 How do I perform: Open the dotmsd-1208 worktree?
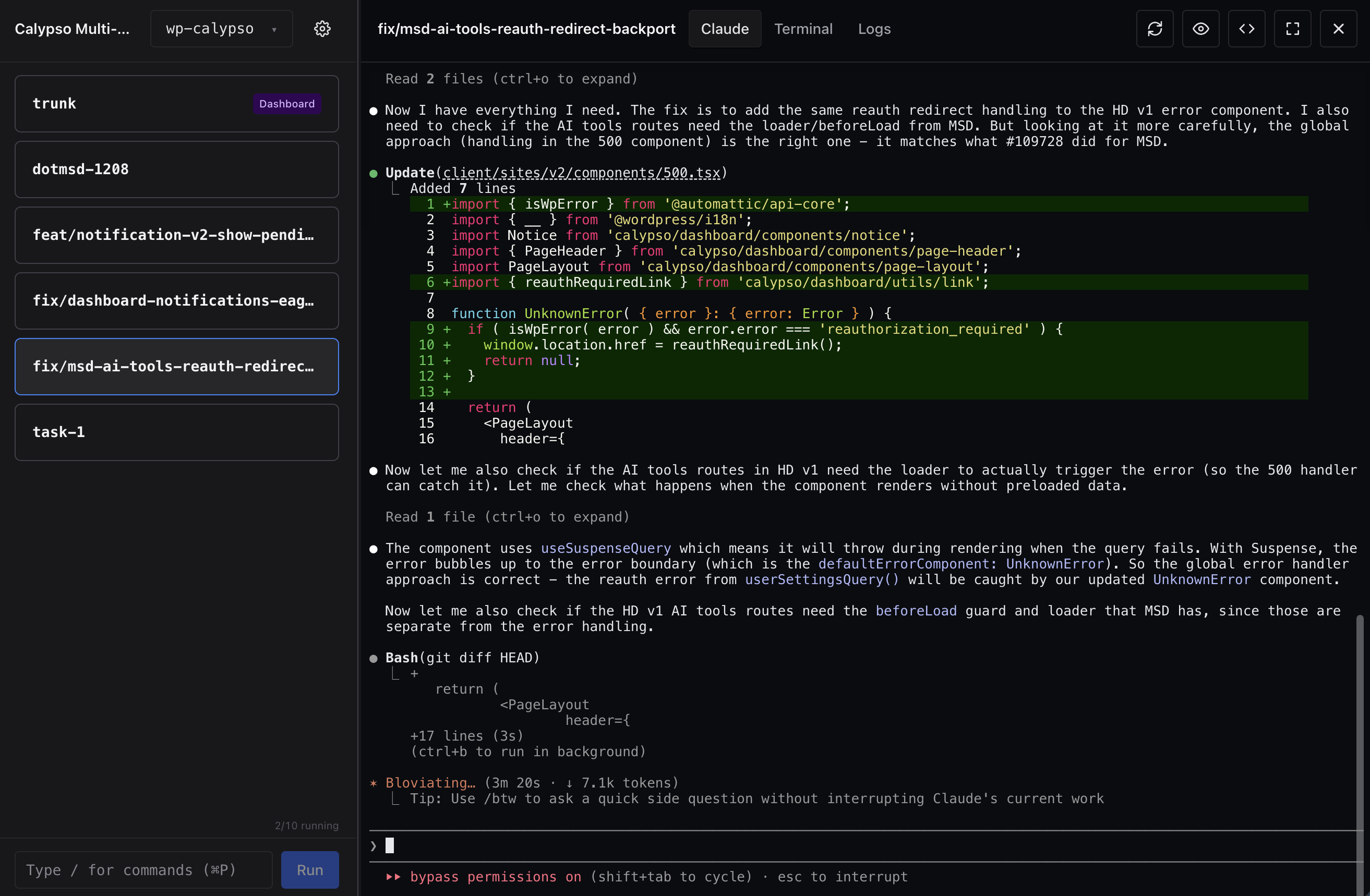(x=176, y=169)
